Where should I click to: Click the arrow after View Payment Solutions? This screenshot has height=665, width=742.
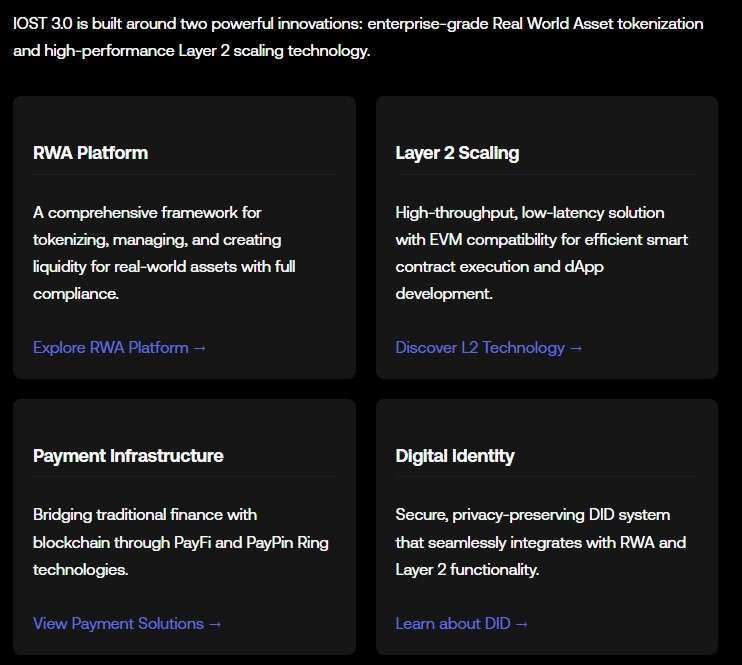click(x=215, y=624)
